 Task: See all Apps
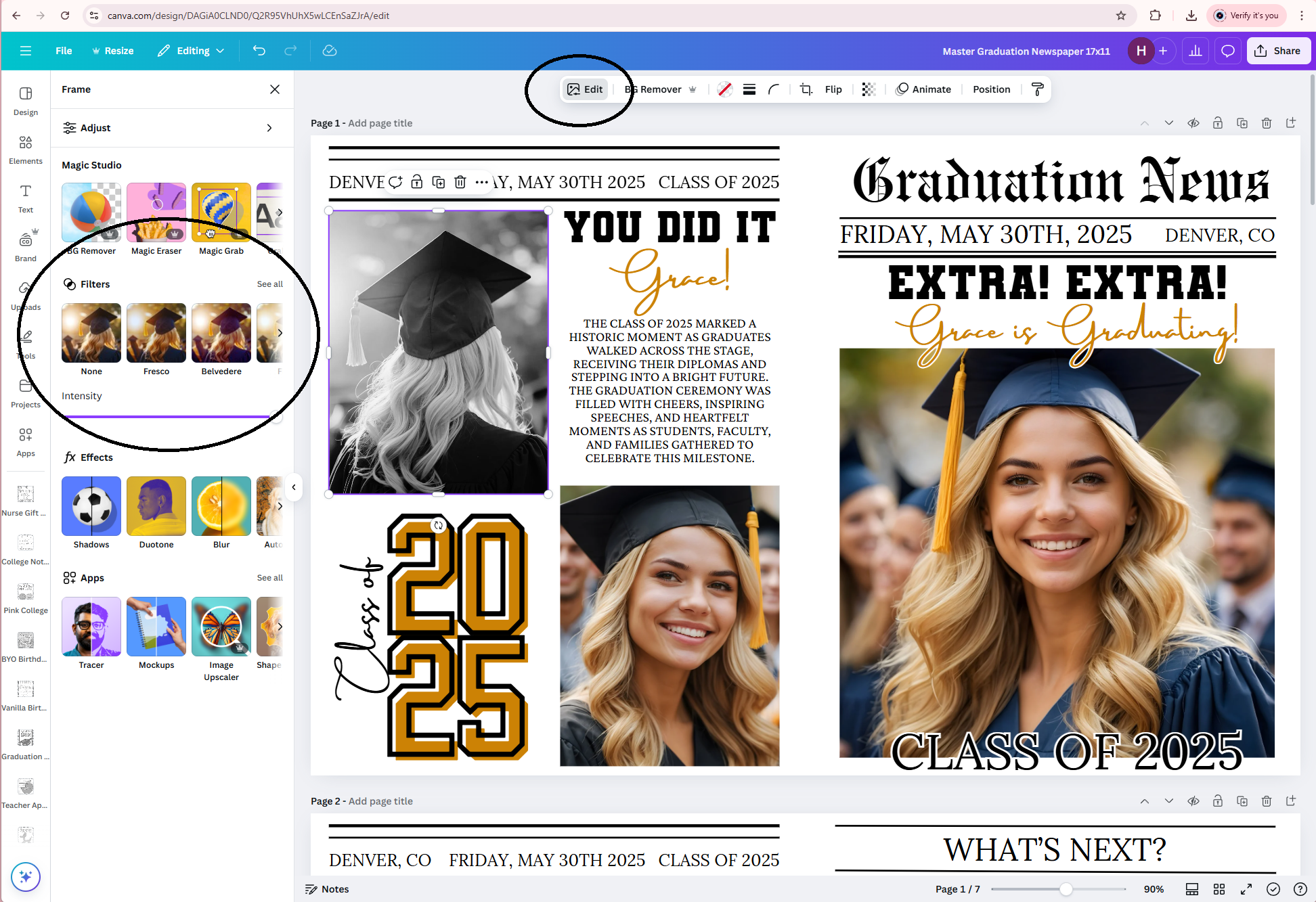pyautogui.click(x=269, y=578)
